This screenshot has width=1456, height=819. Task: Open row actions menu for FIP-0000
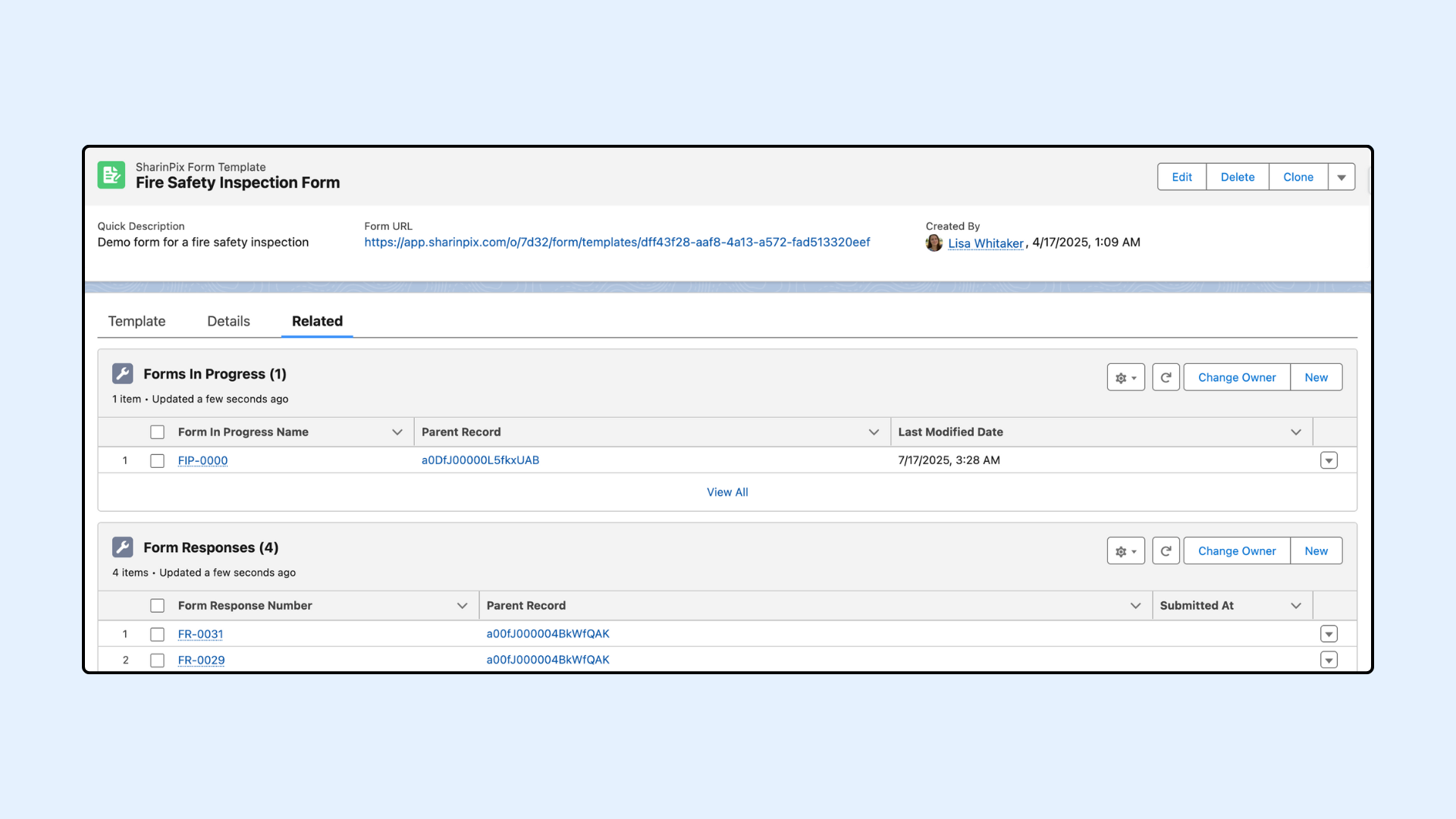click(1329, 461)
